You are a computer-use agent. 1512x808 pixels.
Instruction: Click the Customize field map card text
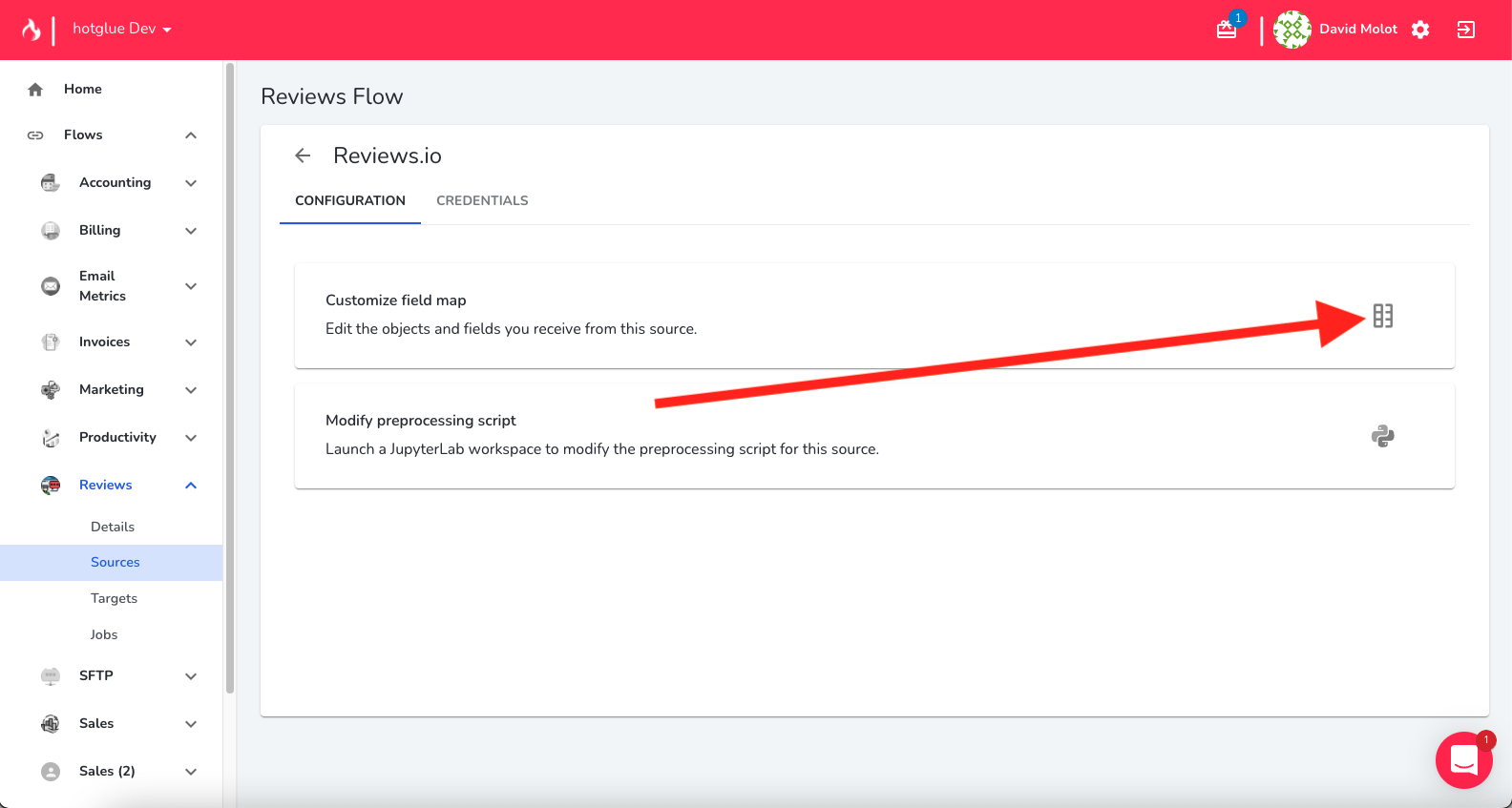coord(396,300)
